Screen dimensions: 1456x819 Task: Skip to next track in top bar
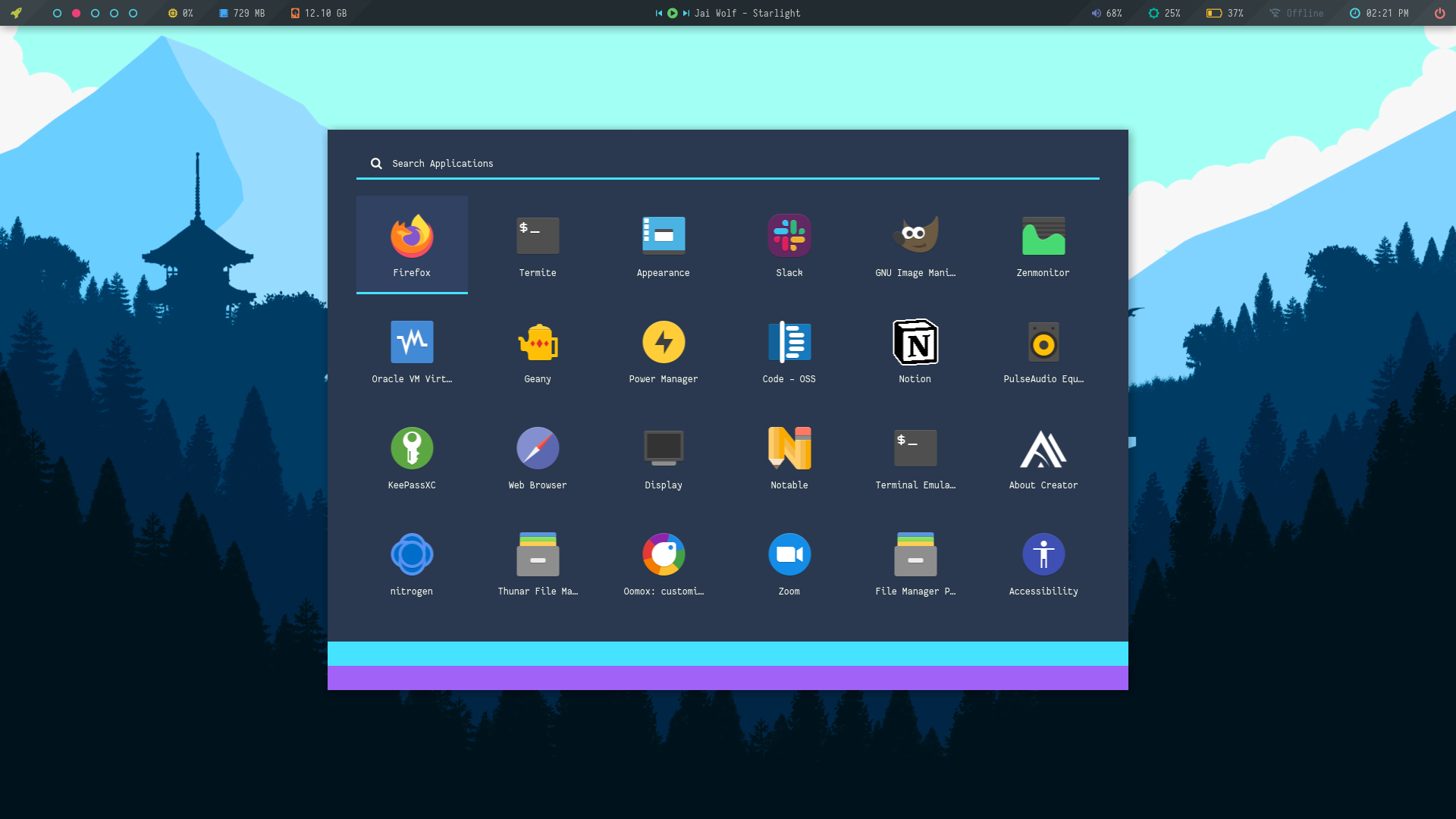pyautogui.click(x=686, y=13)
